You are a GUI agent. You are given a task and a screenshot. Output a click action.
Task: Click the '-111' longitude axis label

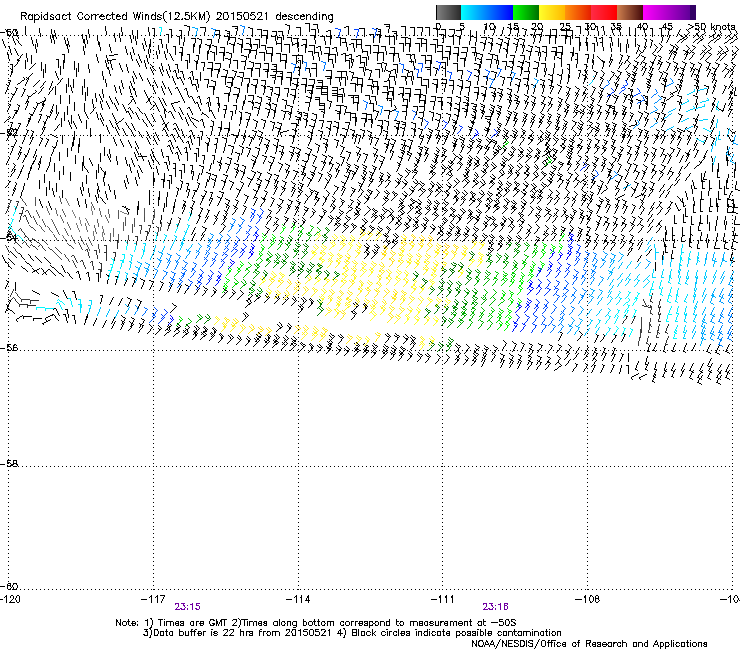point(443,599)
